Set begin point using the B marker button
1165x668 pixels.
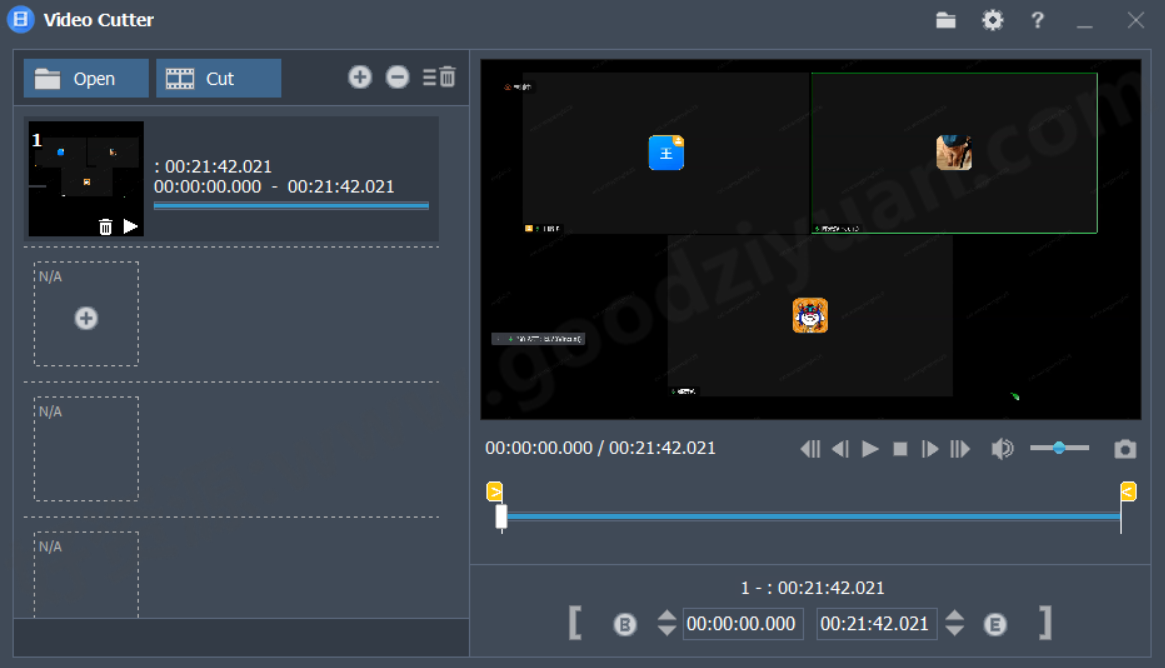click(x=625, y=623)
